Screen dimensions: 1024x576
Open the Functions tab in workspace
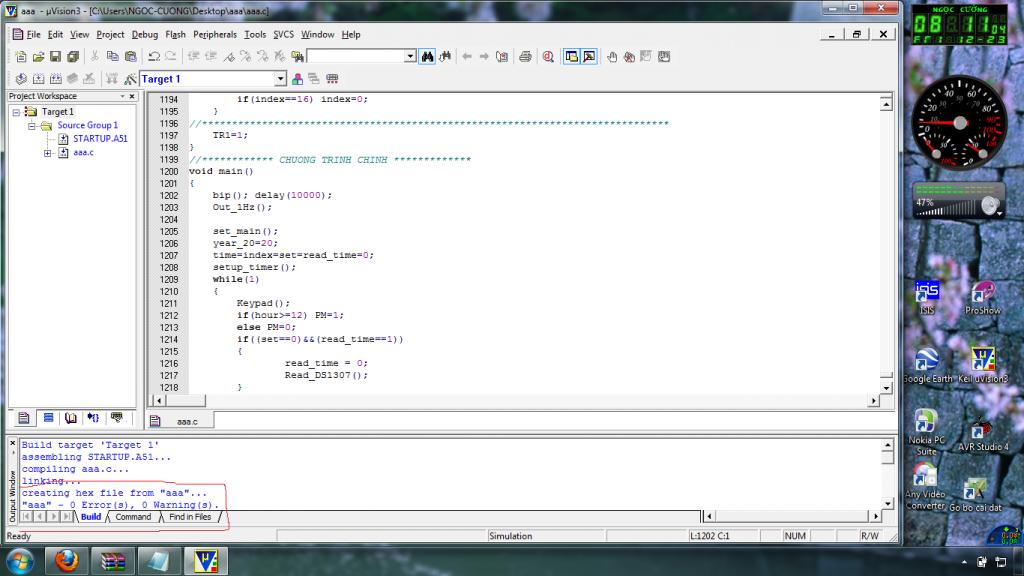click(93, 418)
